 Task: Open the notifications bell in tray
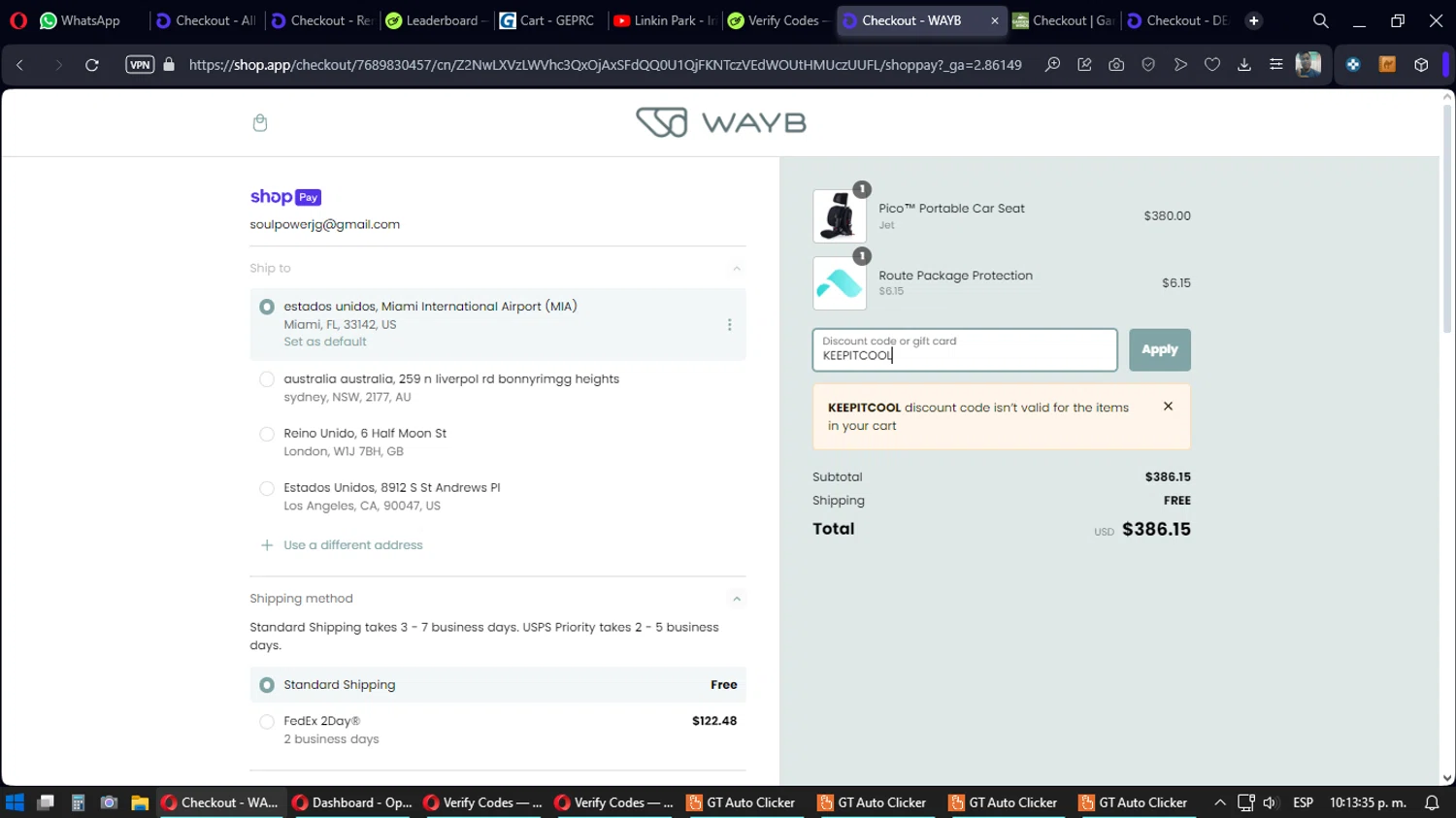point(1432,802)
